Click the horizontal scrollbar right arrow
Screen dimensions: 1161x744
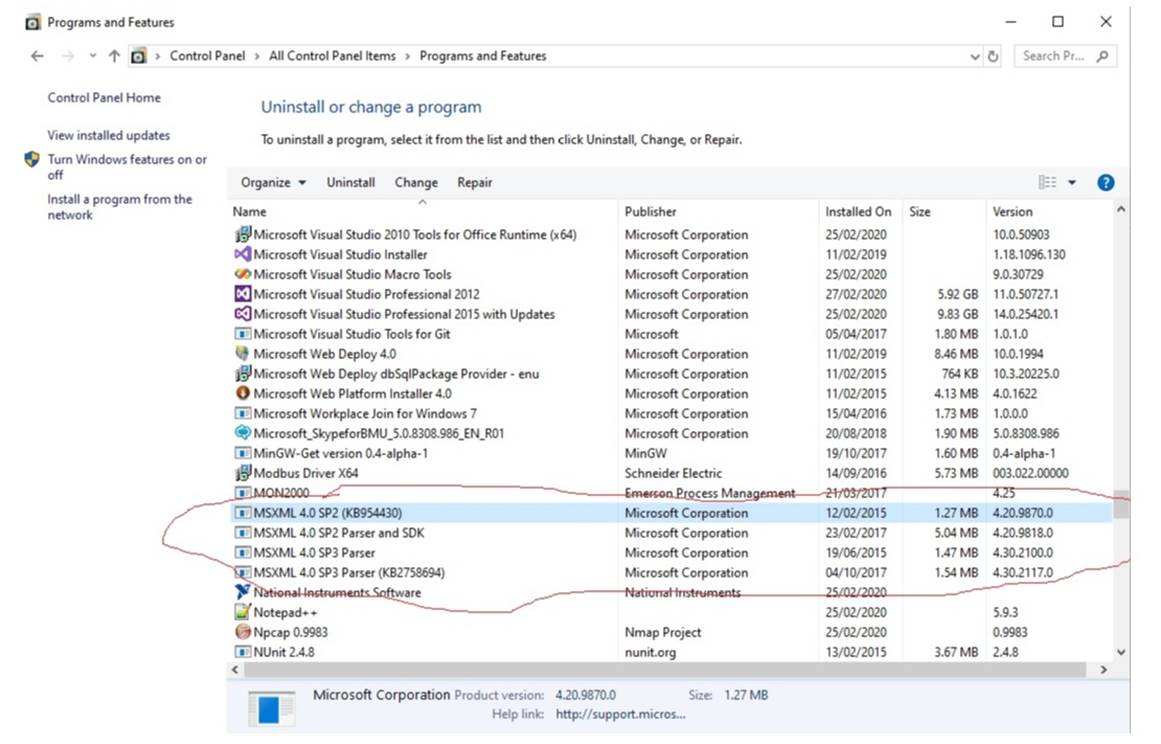click(x=1103, y=670)
